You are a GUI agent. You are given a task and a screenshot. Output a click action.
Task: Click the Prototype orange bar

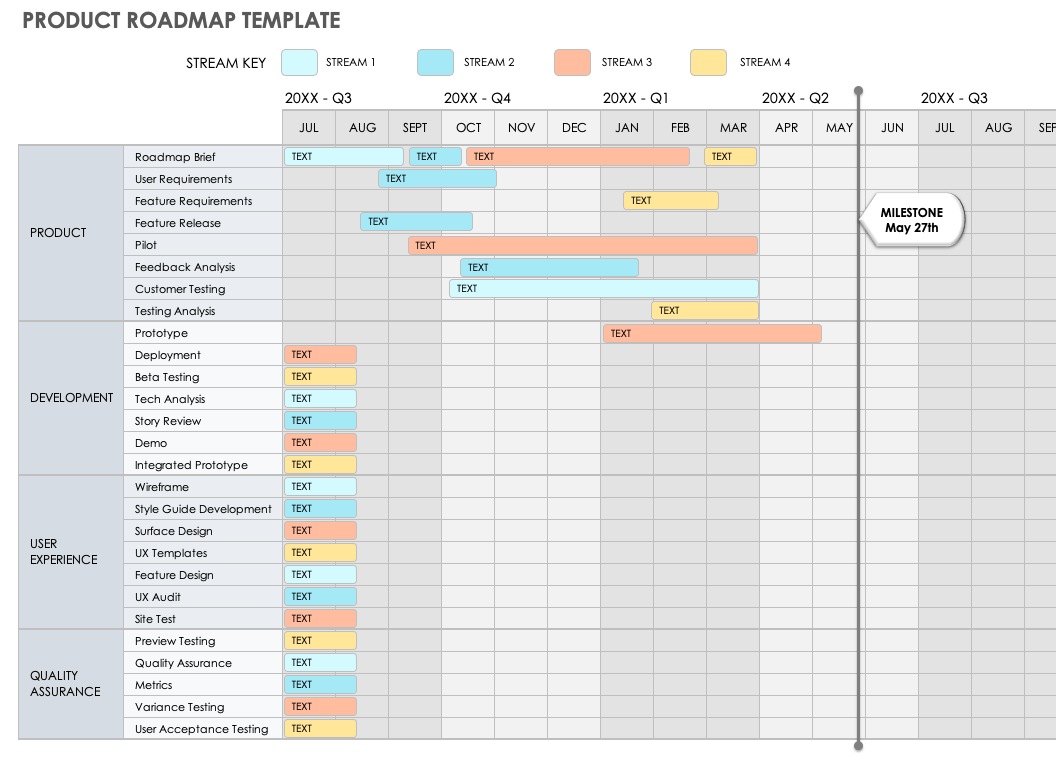[x=710, y=333]
